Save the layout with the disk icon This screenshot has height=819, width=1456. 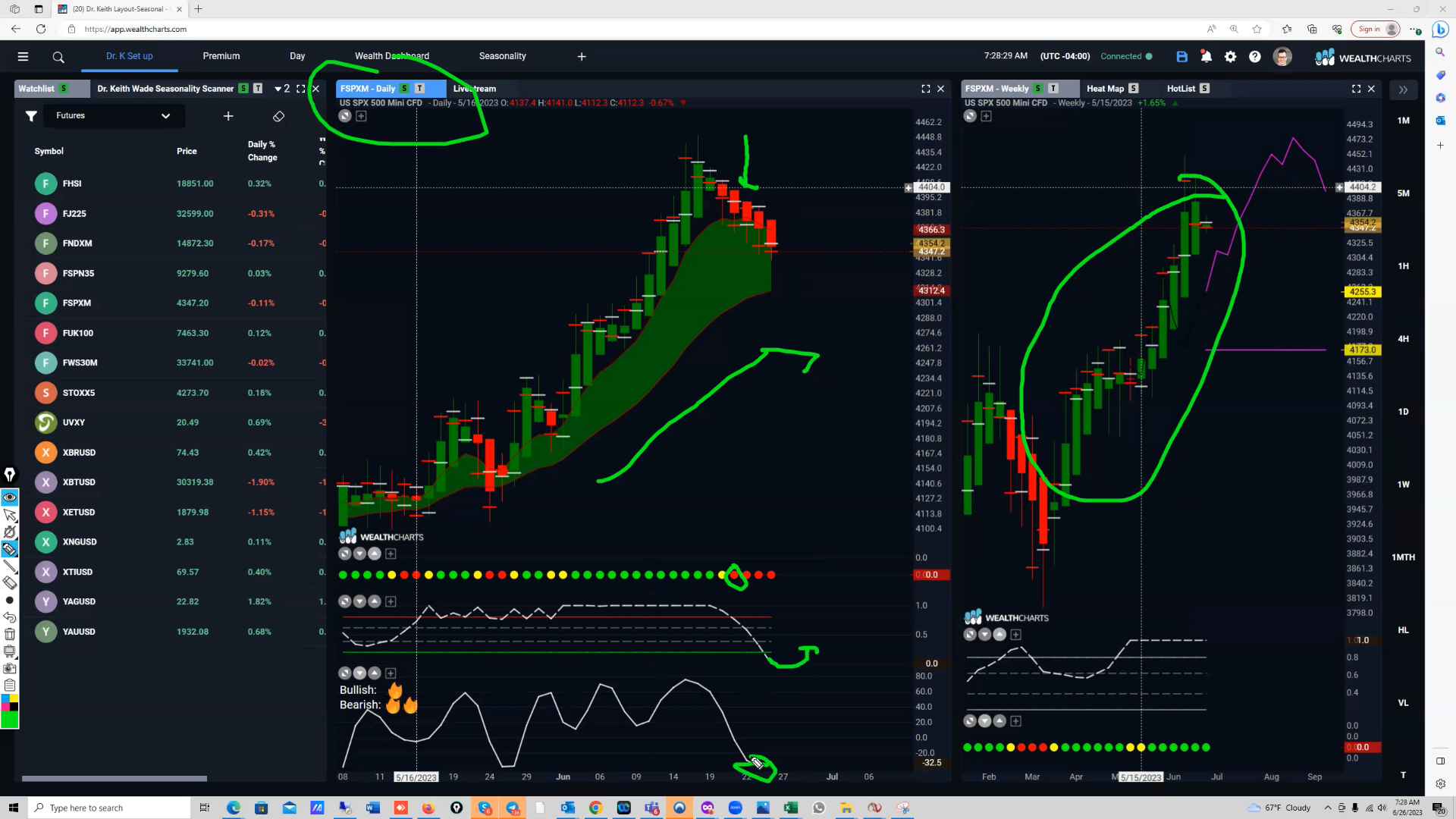pyautogui.click(x=1181, y=56)
